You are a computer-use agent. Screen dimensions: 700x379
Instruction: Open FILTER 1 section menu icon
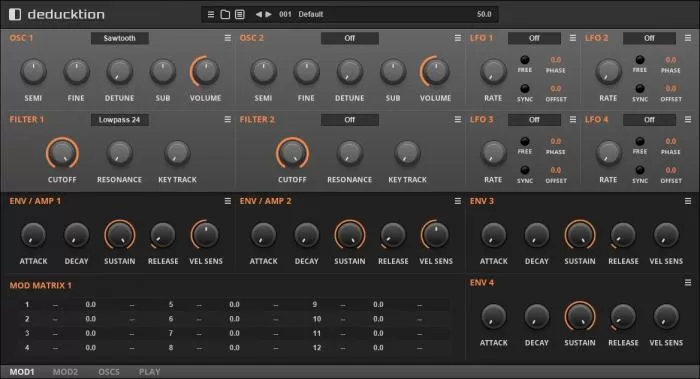228,120
